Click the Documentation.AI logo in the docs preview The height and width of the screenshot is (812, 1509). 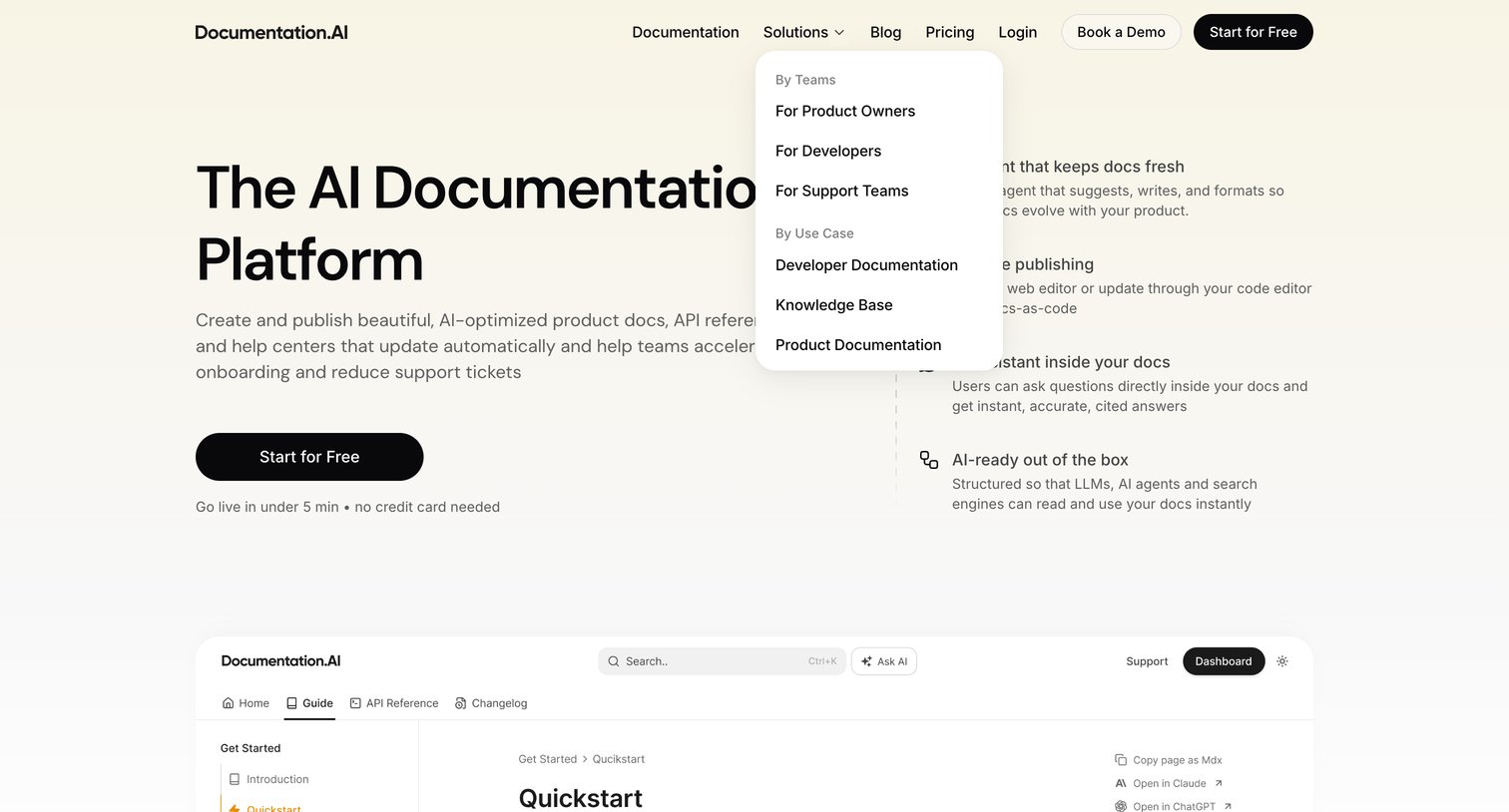[x=280, y=661]
